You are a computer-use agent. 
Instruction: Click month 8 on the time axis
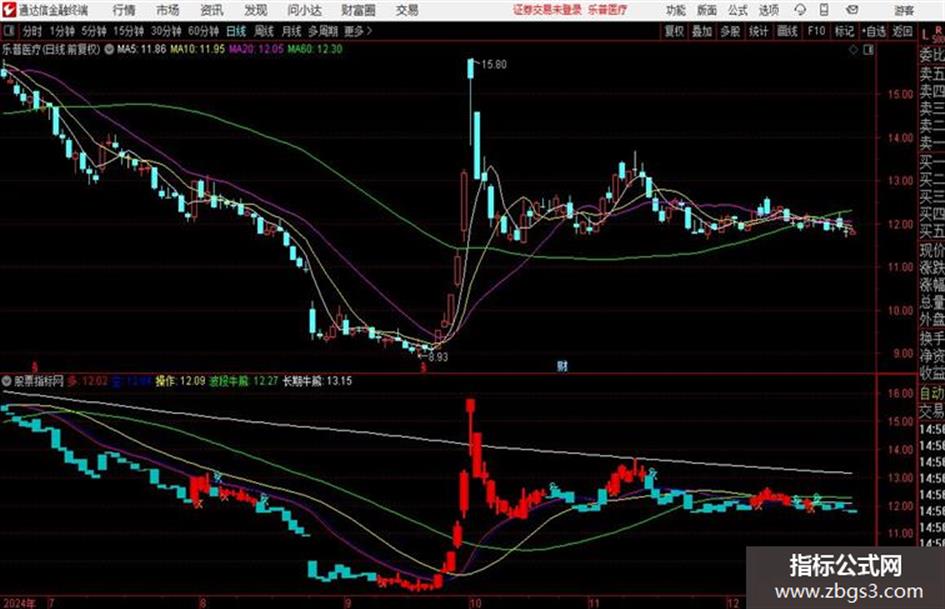tap(203, 603)
